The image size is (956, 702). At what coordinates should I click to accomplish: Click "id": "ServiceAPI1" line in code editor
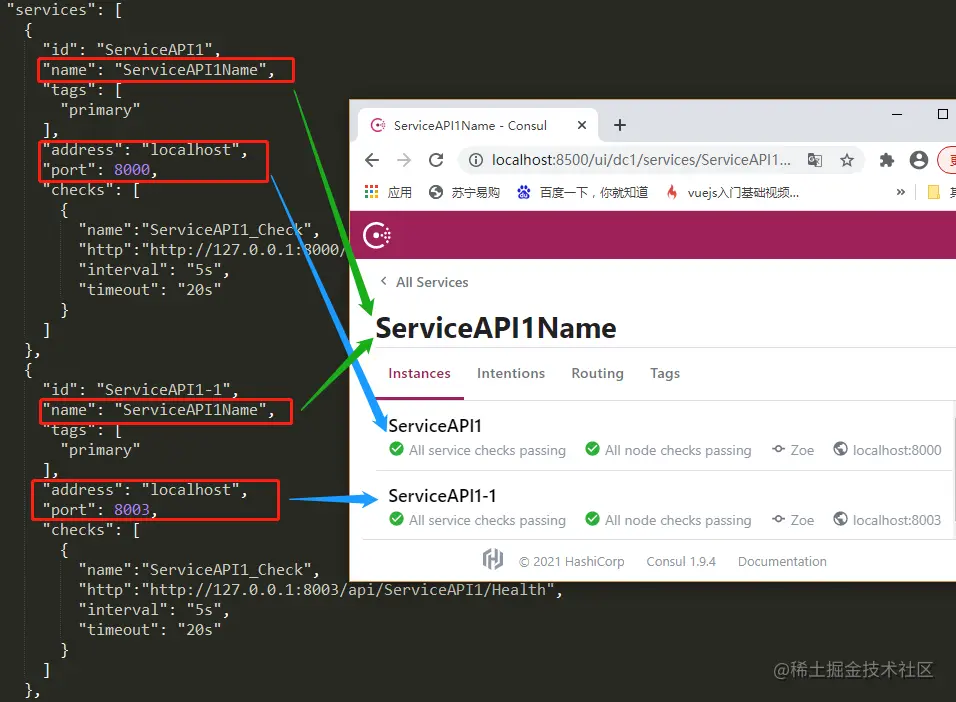(x=131, y=49)
